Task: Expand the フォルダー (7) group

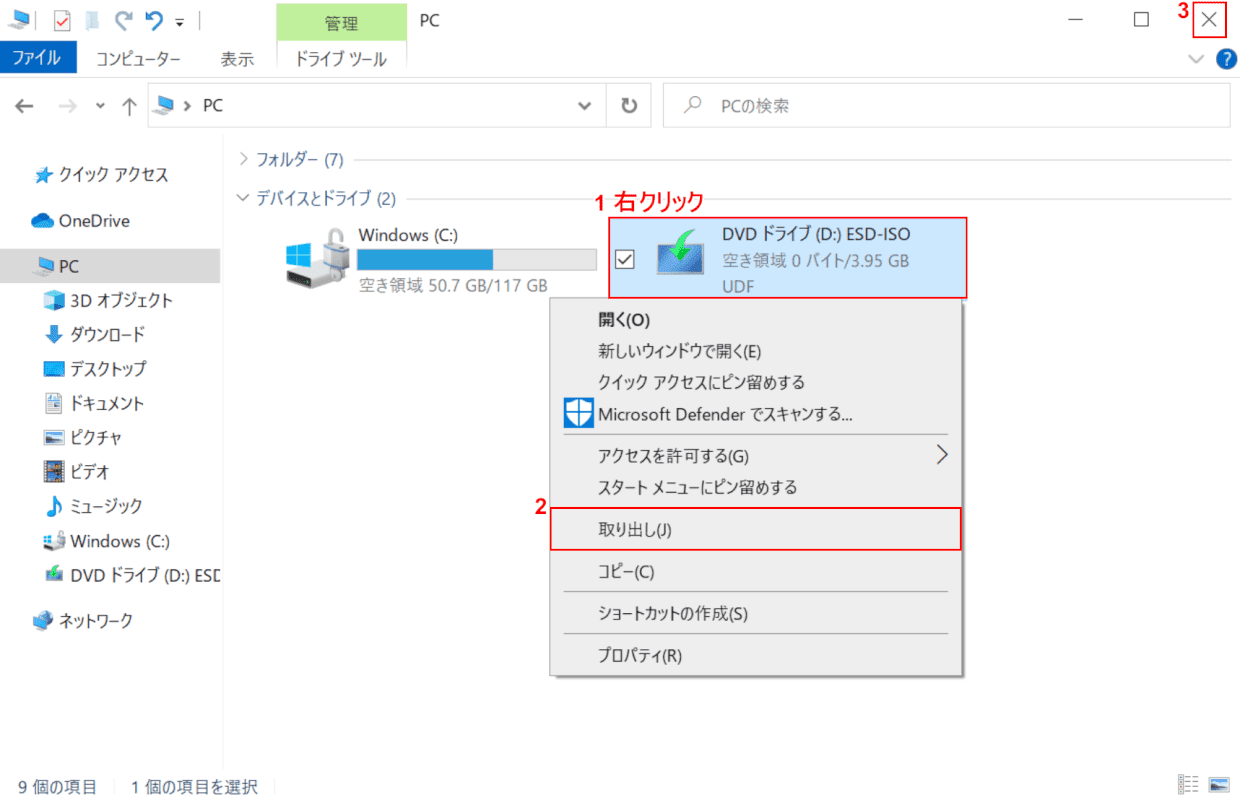Action: (243, 159)
